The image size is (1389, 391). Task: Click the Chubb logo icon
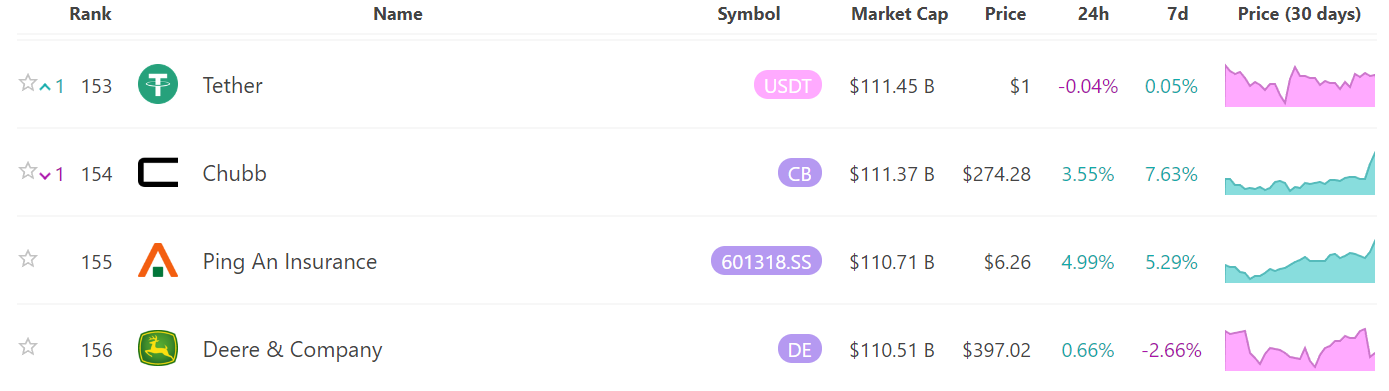[x=158, y=173]
